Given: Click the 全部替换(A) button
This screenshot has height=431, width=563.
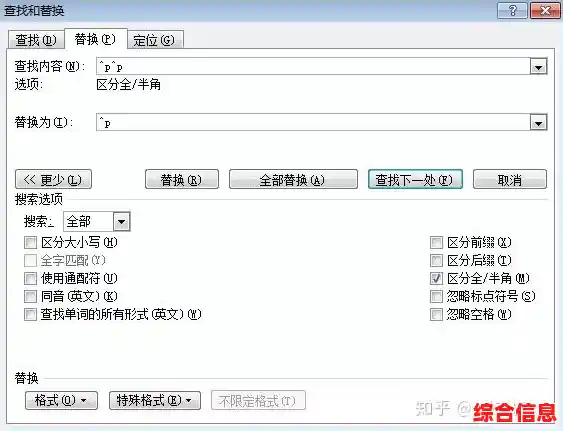Looking at the screenshot, I should [x=293, y=179].
